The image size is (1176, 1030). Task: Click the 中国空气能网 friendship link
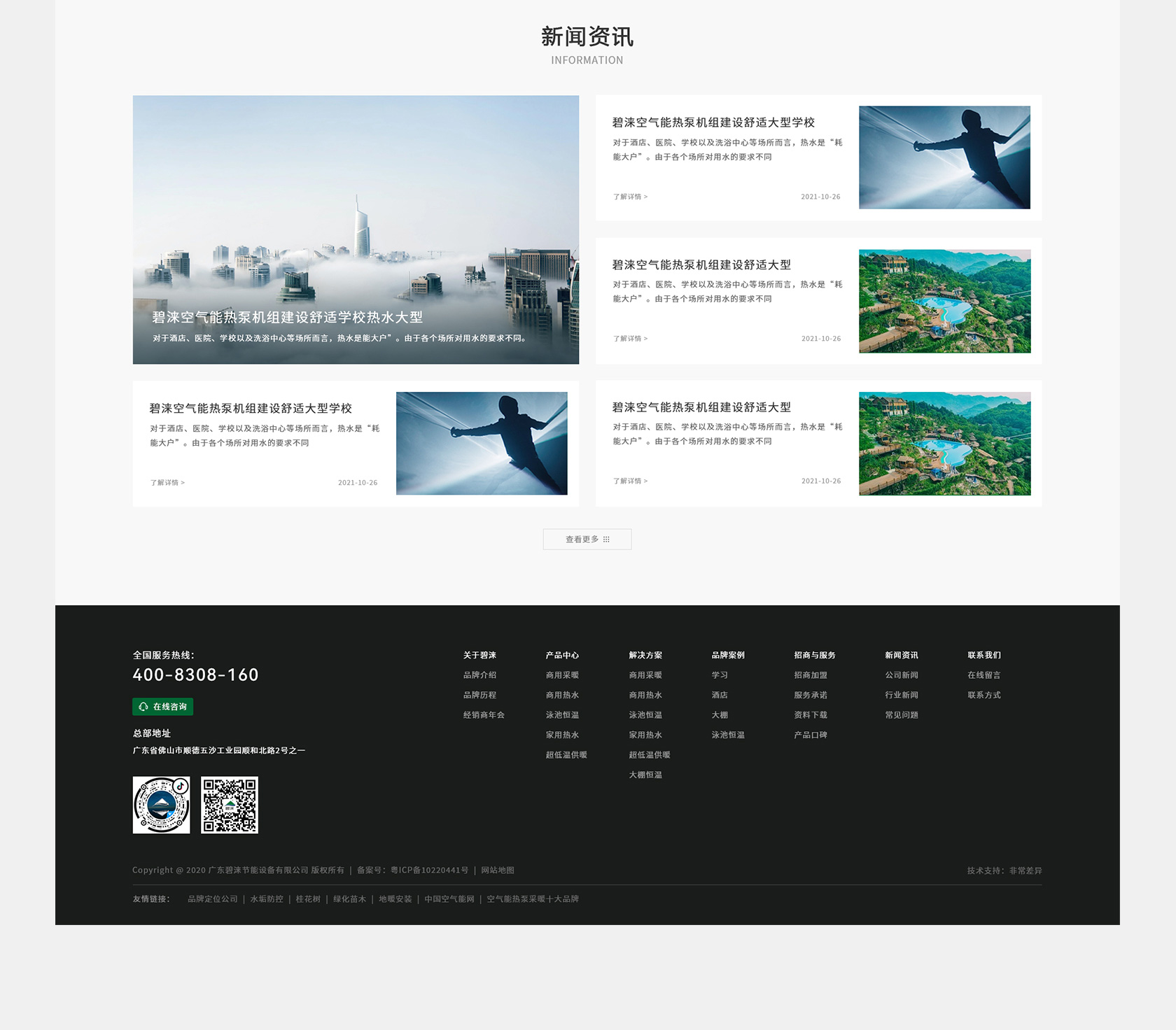[x=449, y=899]
